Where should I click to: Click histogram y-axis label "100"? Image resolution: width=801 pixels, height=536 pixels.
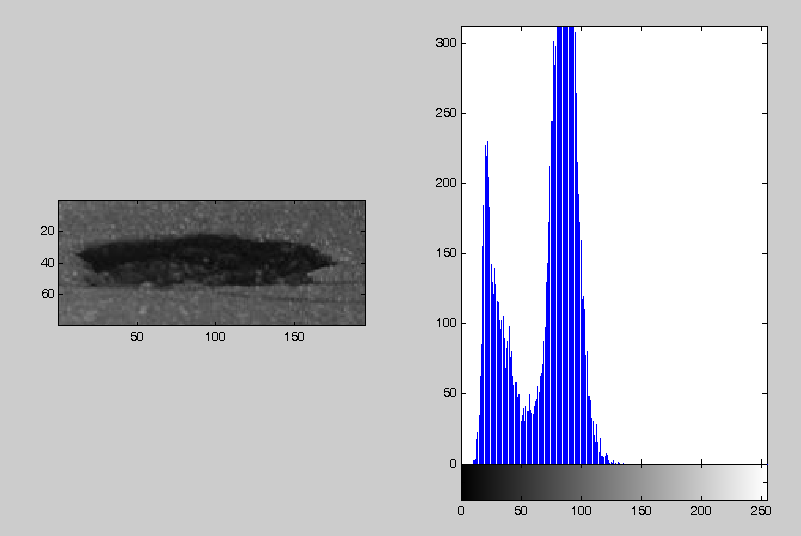[x=445, y=323]
